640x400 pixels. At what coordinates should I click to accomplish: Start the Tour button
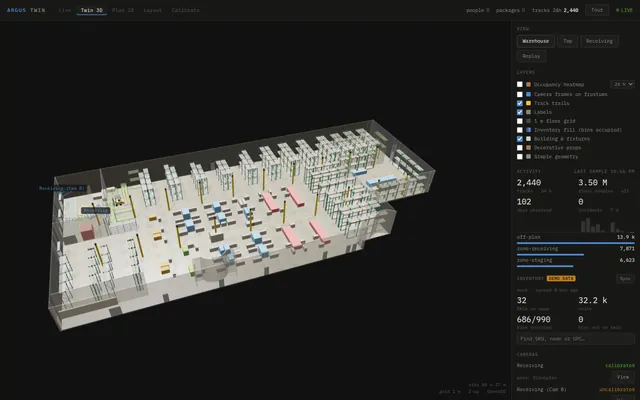(x=597, y=10)
